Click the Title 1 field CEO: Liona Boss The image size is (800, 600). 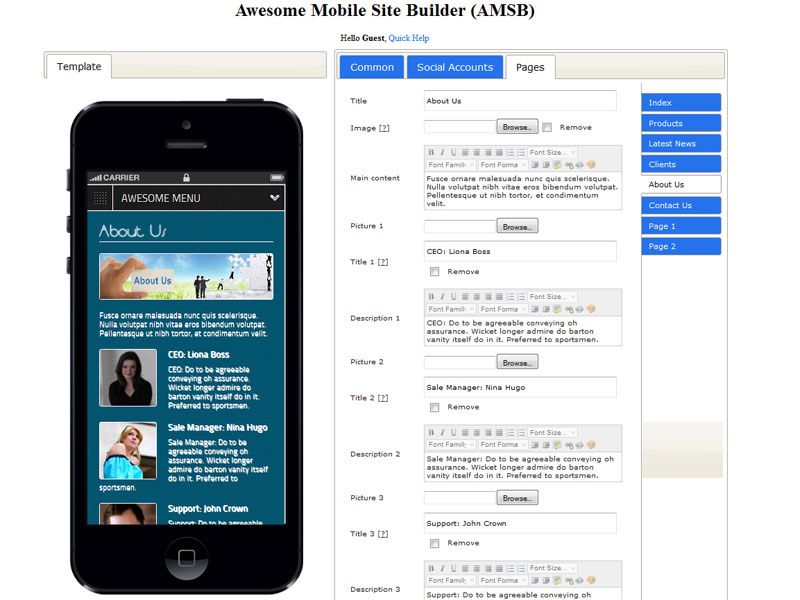pos(520,252)
